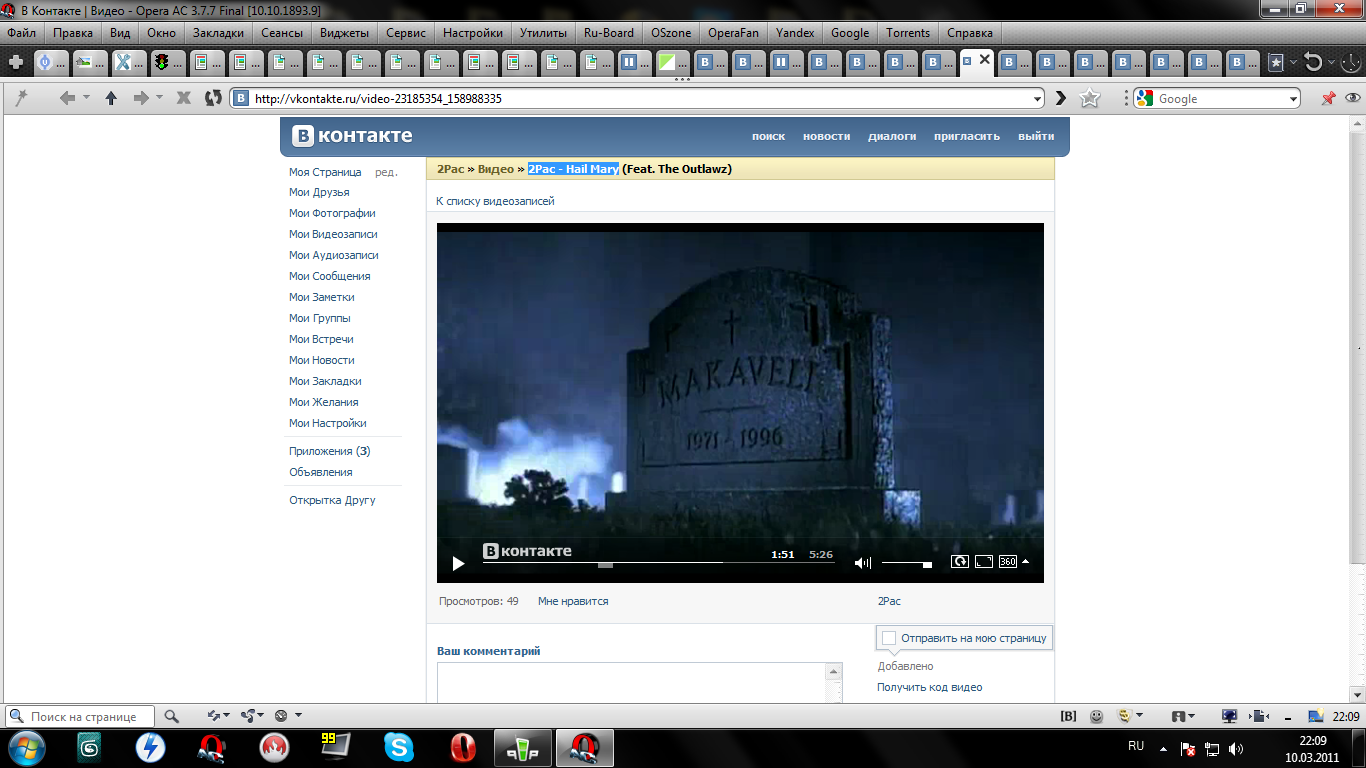Image resolution: width=1366 pixels, height=768 pixels.
Task: Click 'Видео' in the breadcrumb
Action: [496, 169]
